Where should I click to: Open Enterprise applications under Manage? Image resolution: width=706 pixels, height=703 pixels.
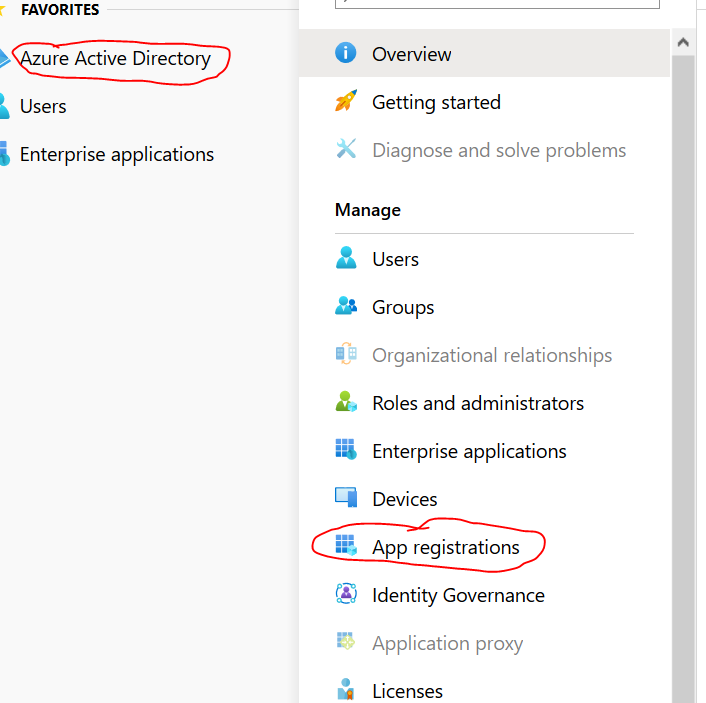point(468,451)
